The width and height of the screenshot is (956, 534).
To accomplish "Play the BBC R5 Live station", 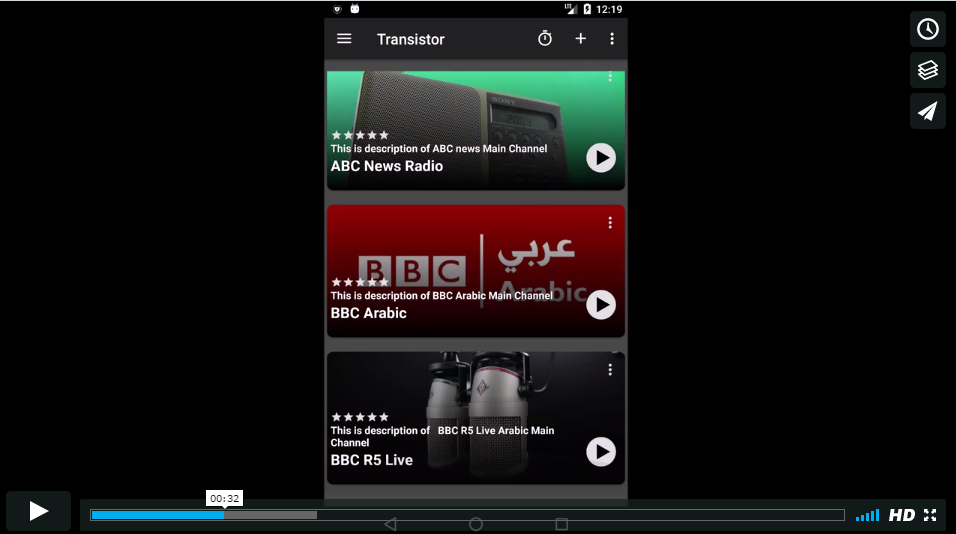I will click(601, 452).
